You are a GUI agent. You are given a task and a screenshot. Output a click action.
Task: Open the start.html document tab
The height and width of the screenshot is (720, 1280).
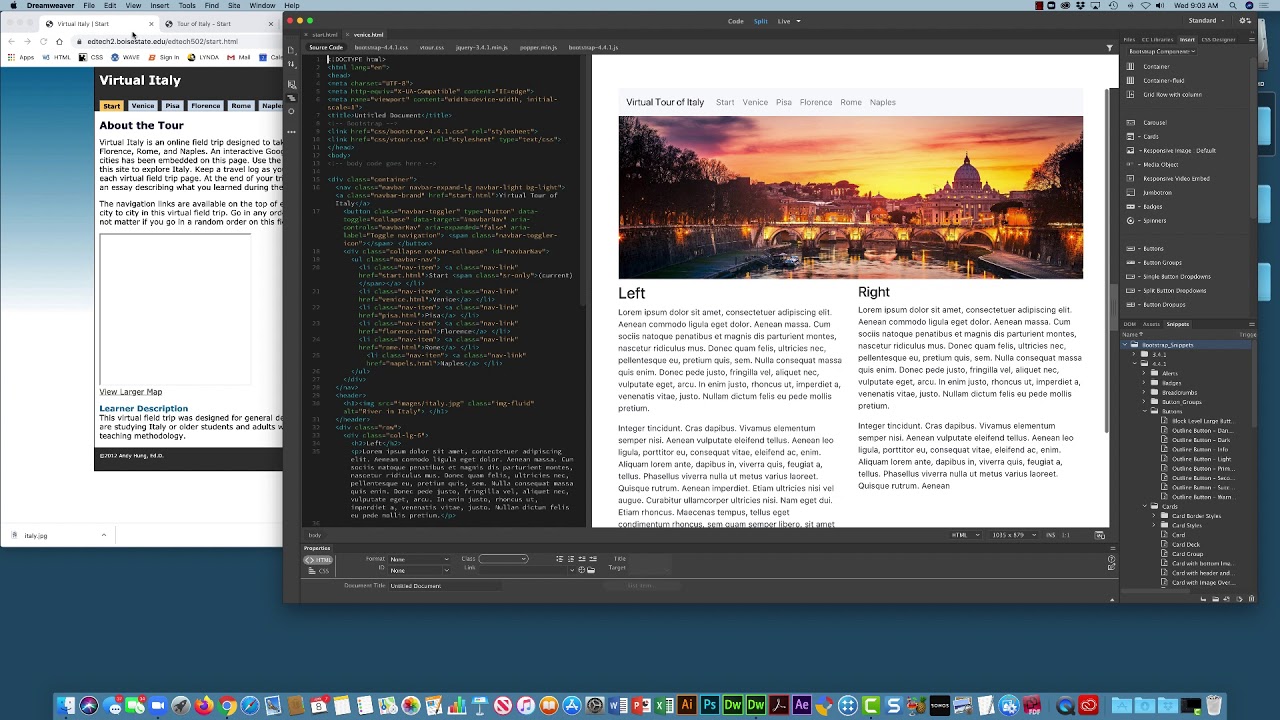[325, 35]
